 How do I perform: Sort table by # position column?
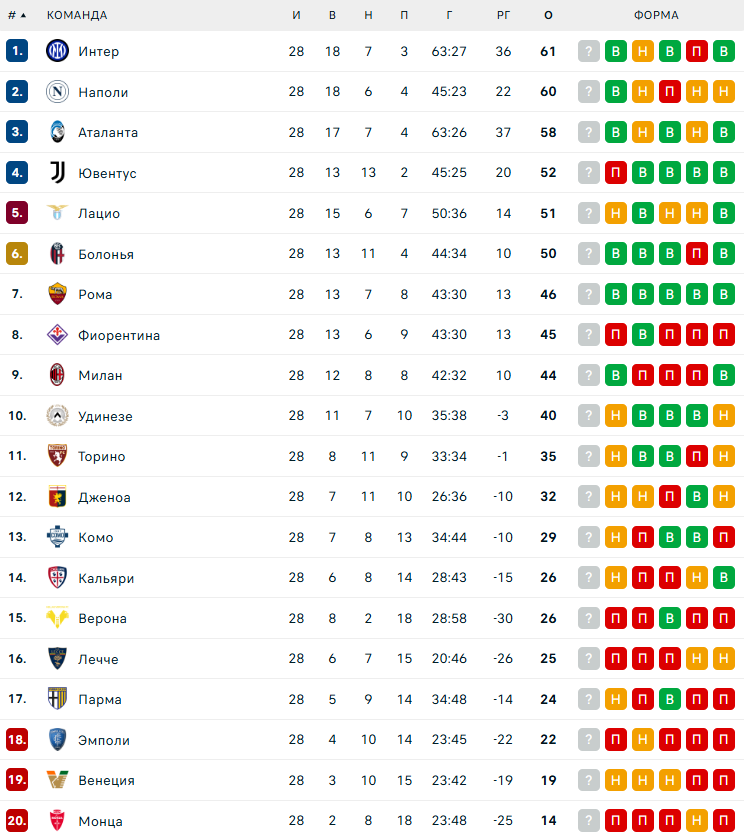point(17,15)
